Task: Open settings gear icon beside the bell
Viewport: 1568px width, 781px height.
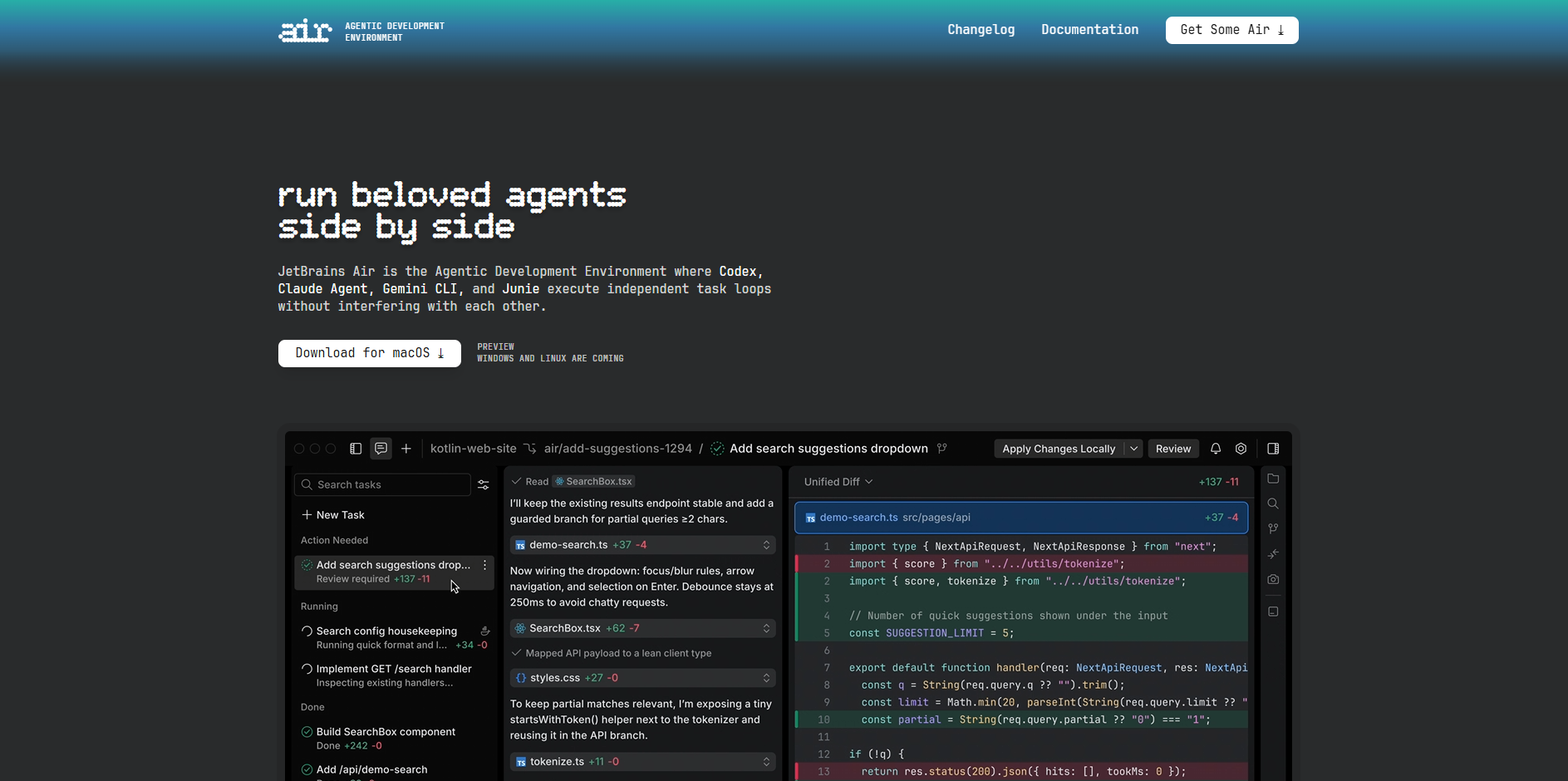Action: (1241, 449)
